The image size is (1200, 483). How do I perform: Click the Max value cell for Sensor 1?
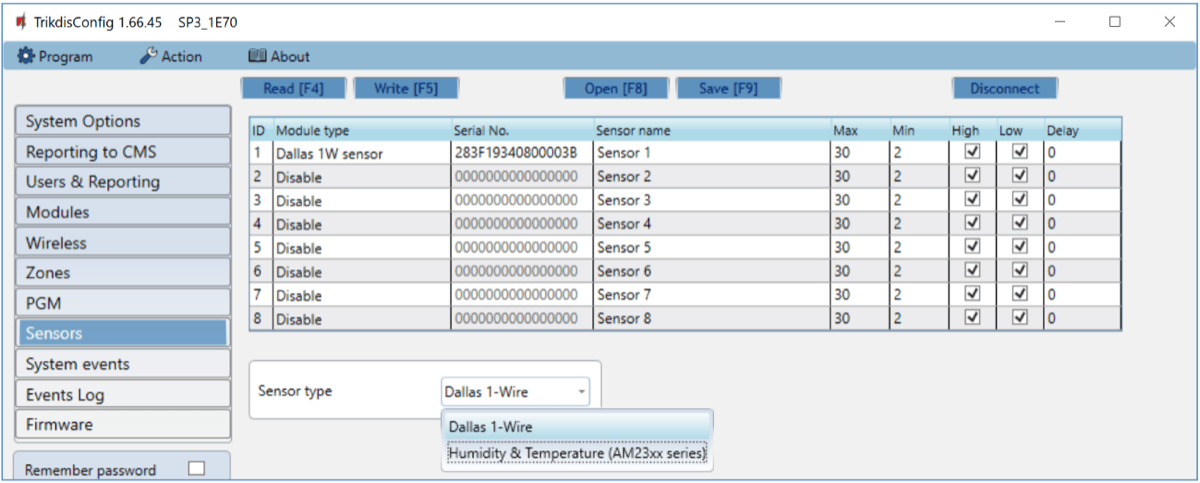pyautogui.click(x=857, y=153)
